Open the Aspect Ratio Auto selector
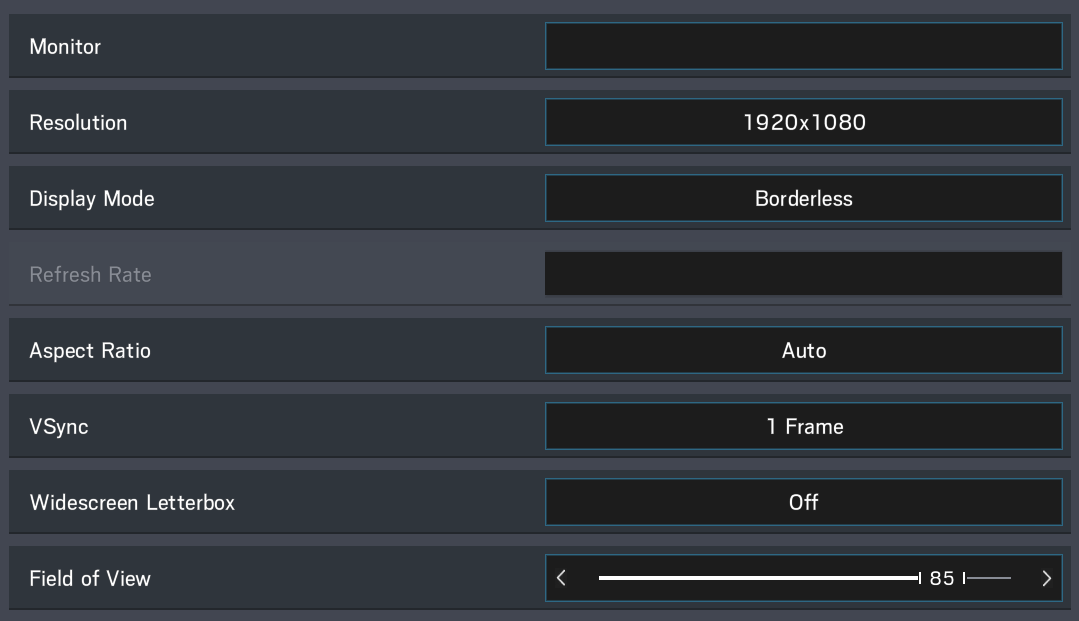This screenshot has height=621, width=1079. 803,351
